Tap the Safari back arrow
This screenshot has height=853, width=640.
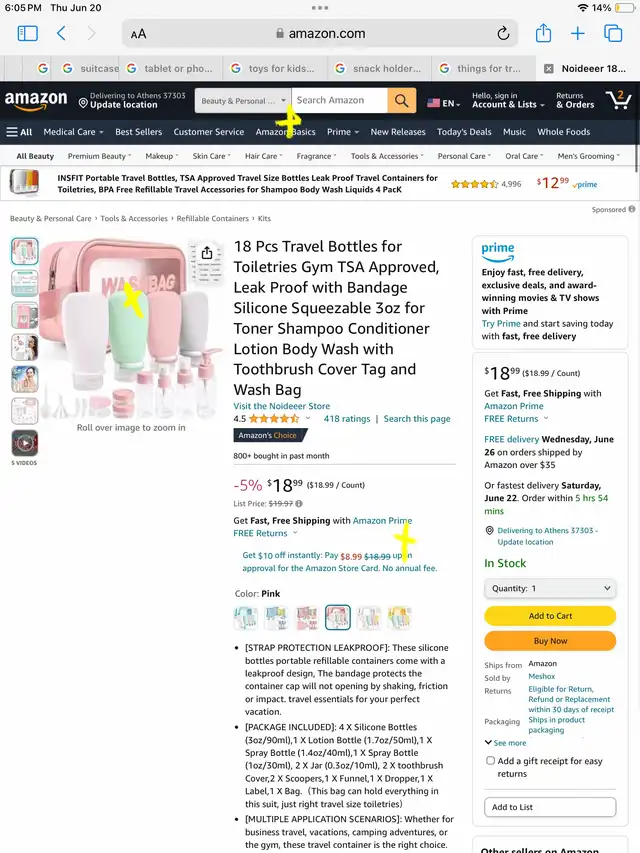pos(61,34)
